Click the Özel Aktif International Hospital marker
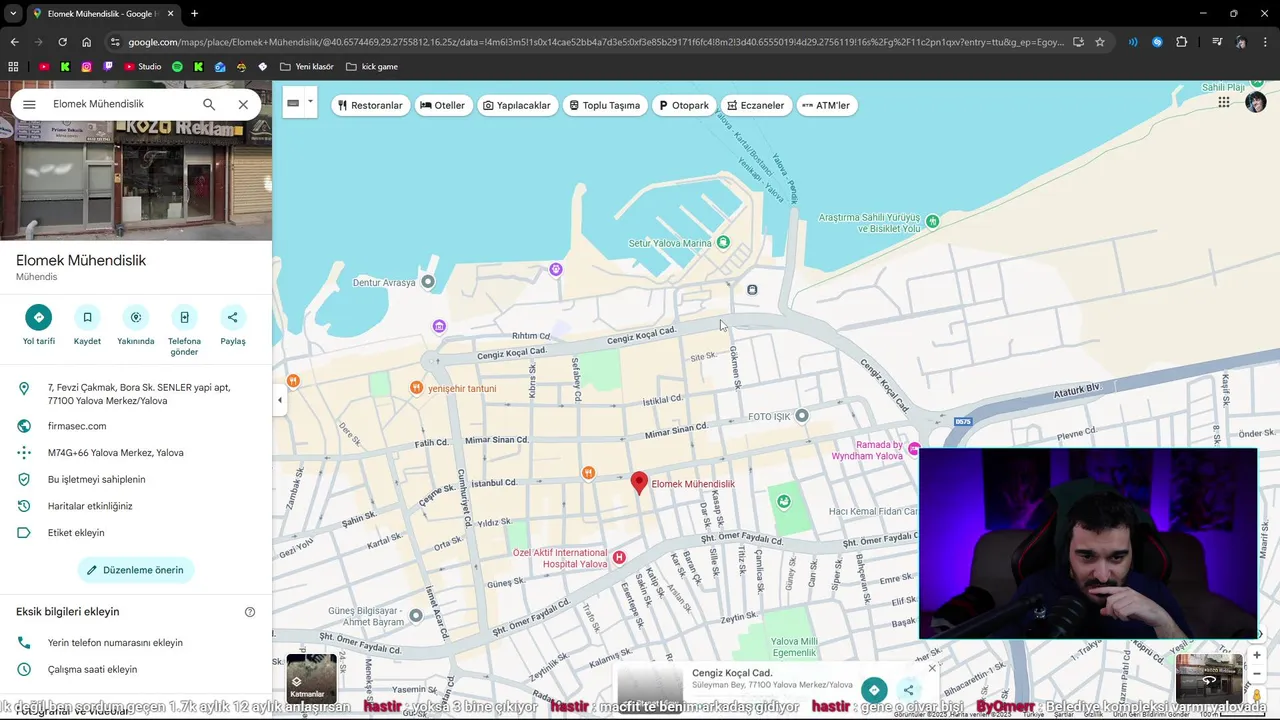 (619, 558)
